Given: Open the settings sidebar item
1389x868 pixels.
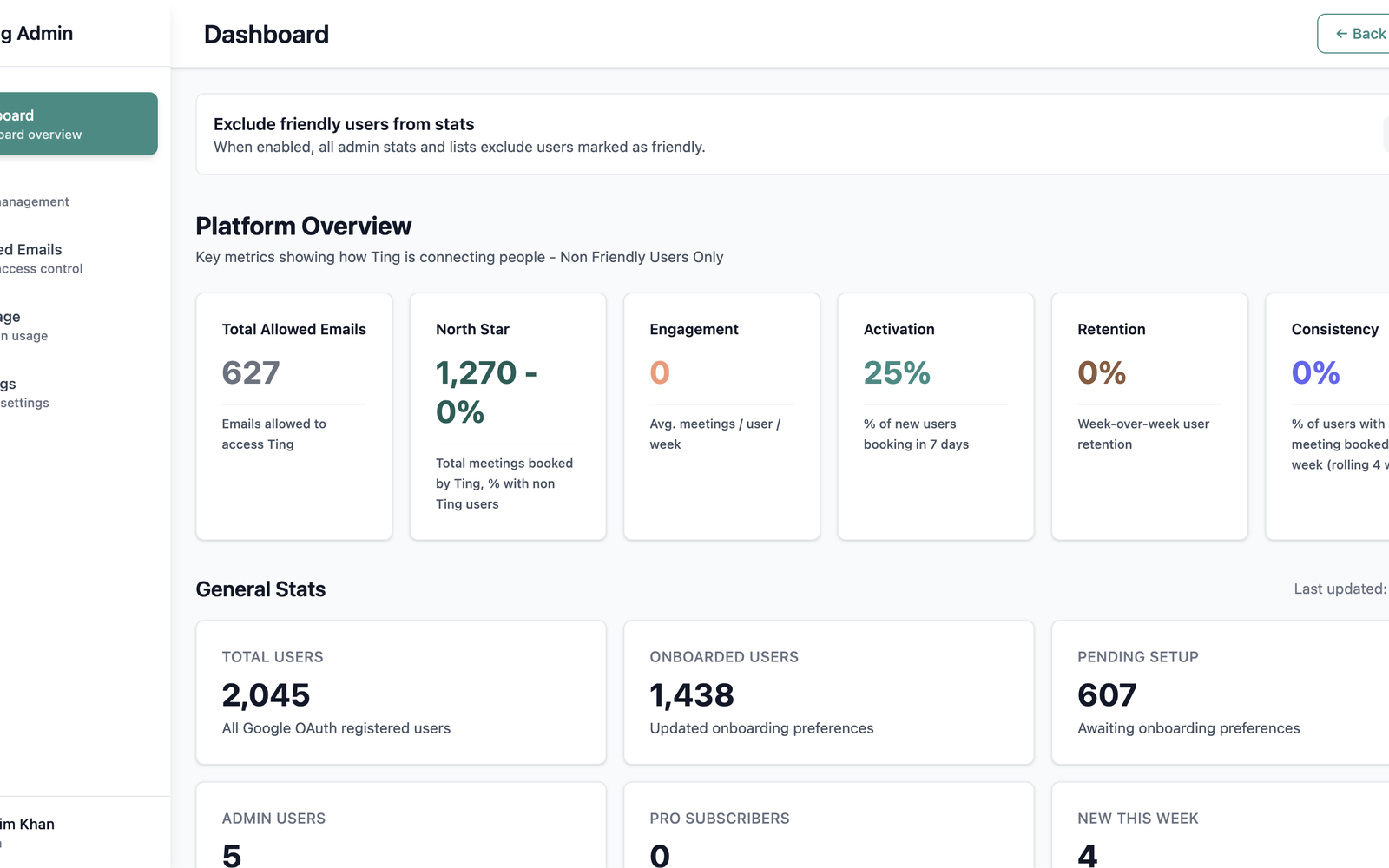Looking at the screenshot, I should coord(77,392).
